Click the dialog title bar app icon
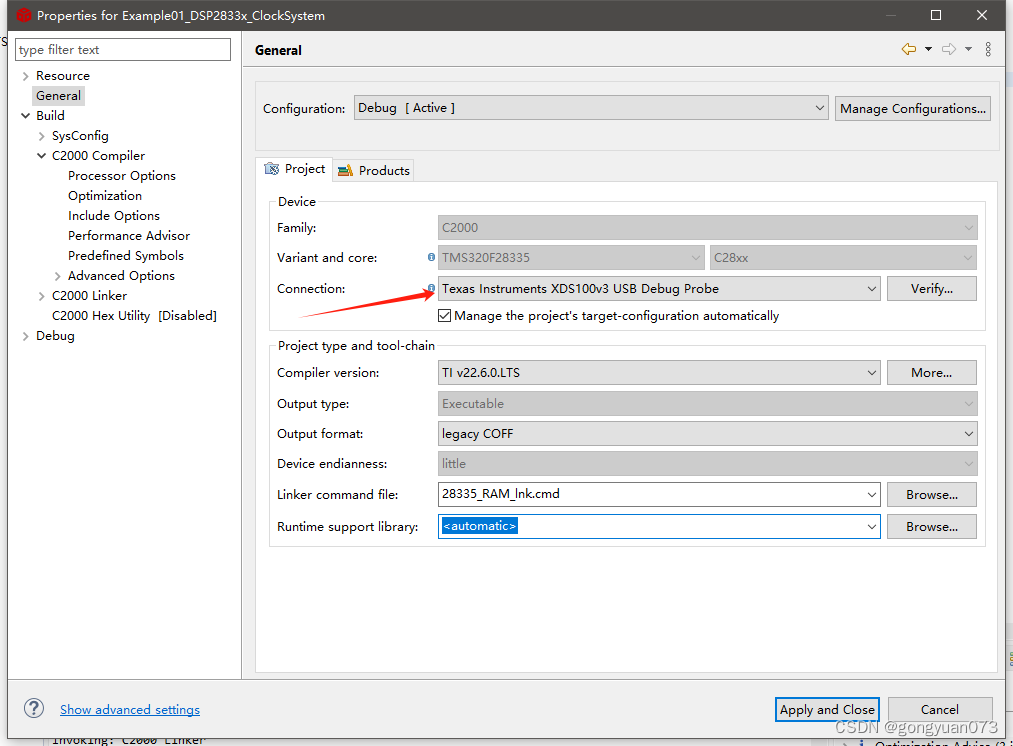The height and width of the screenshot is (746, 1013). pos(24,15)
